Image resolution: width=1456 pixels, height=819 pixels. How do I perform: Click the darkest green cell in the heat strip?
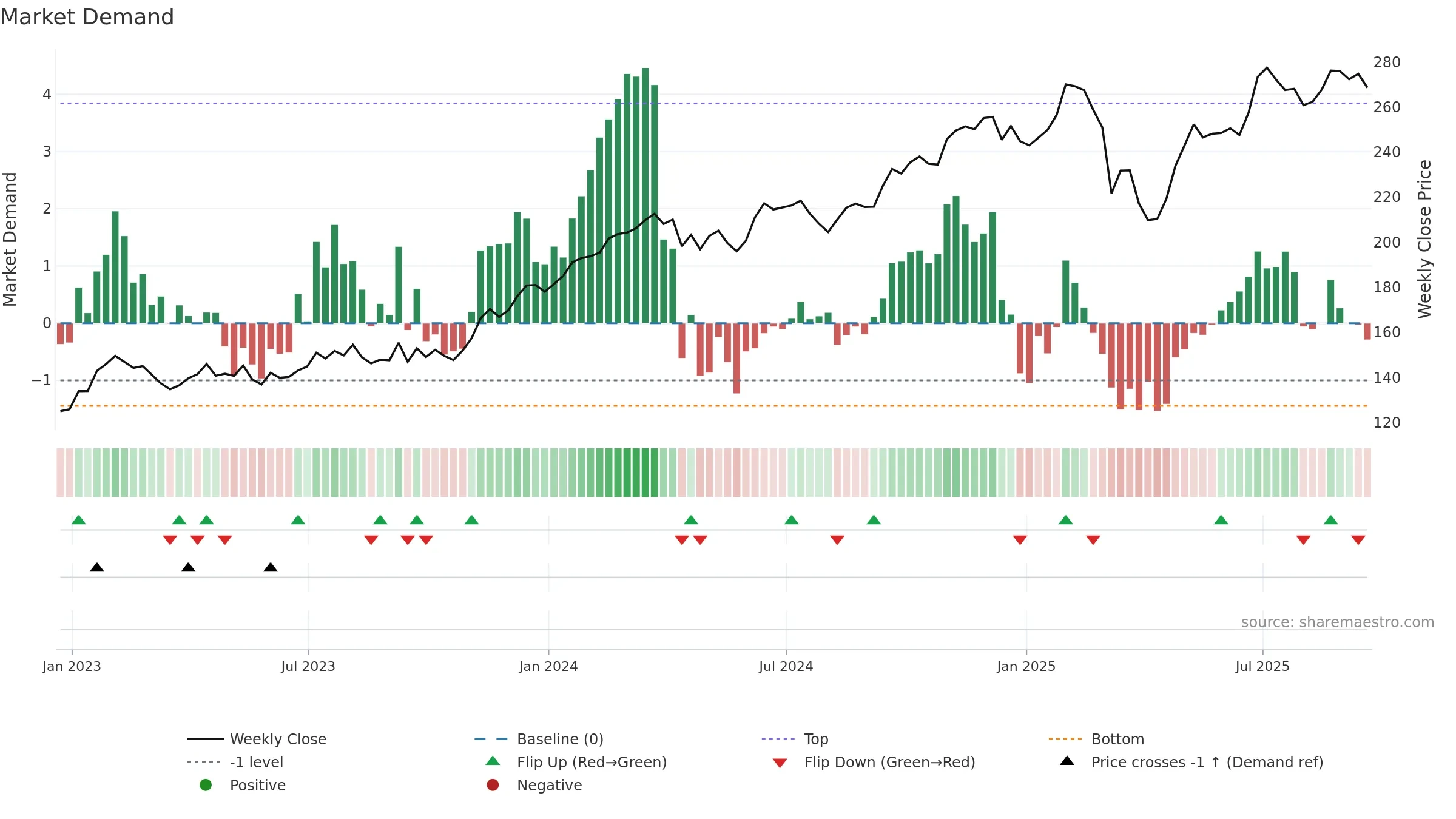tap(645, 473)
